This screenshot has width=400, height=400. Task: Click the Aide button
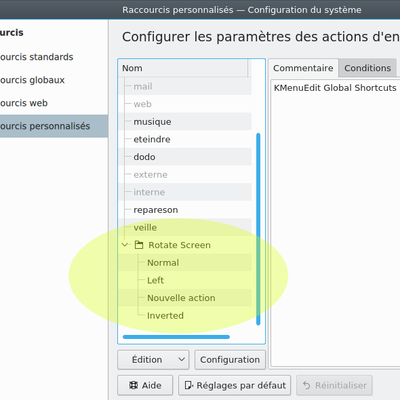point(145,385)
